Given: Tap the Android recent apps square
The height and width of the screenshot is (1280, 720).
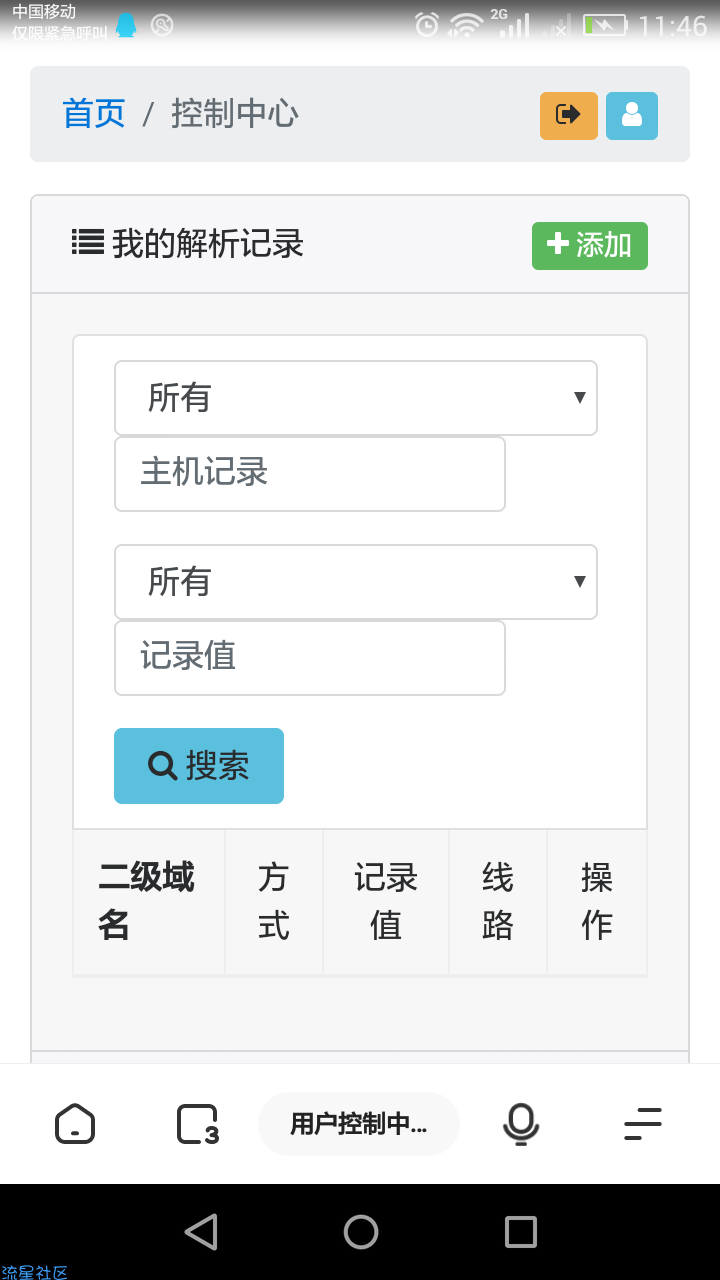Looking at the screenshot, I should point(521,1232).
